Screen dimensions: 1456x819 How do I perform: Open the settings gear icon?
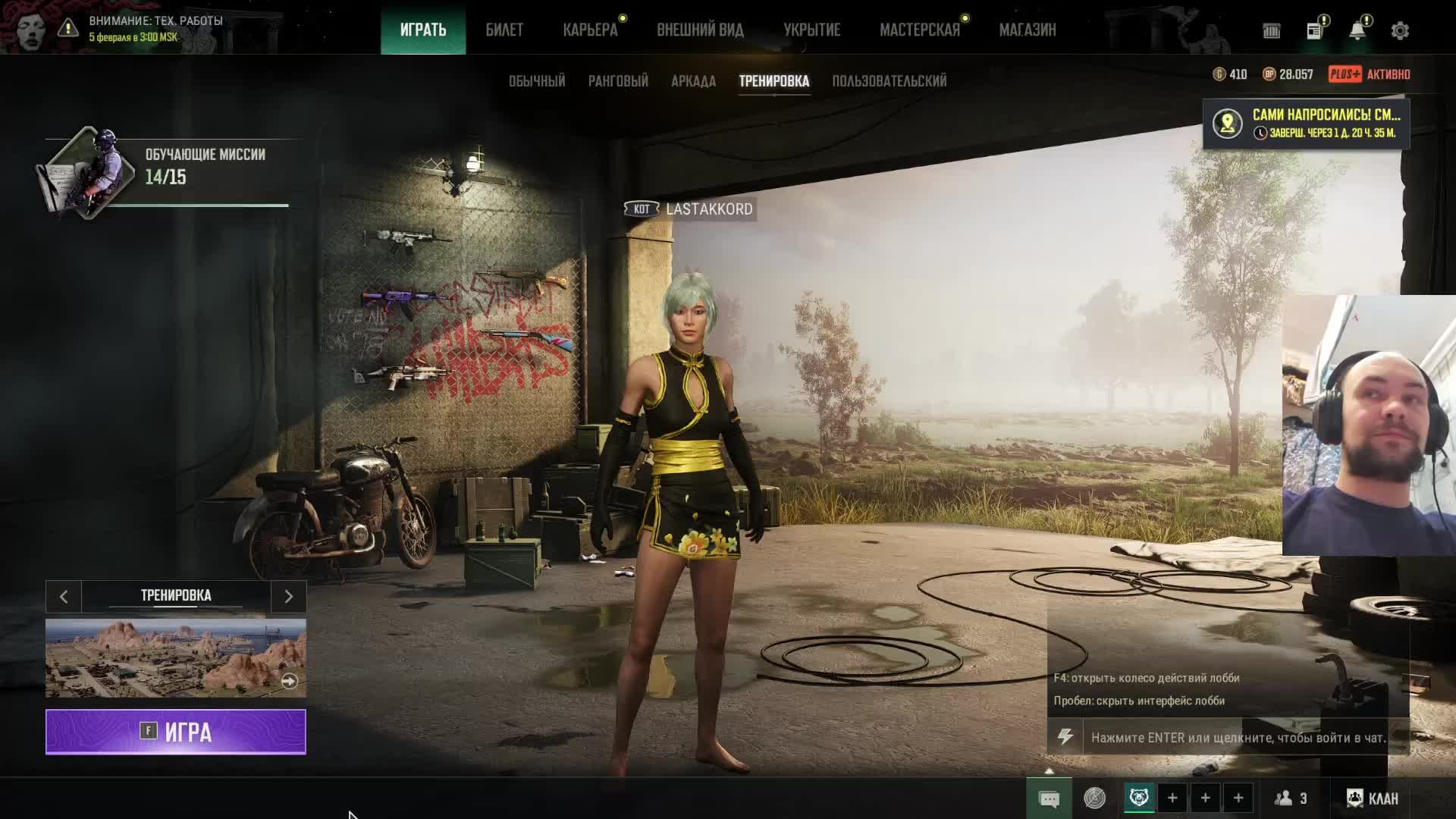click(1400, 30)
